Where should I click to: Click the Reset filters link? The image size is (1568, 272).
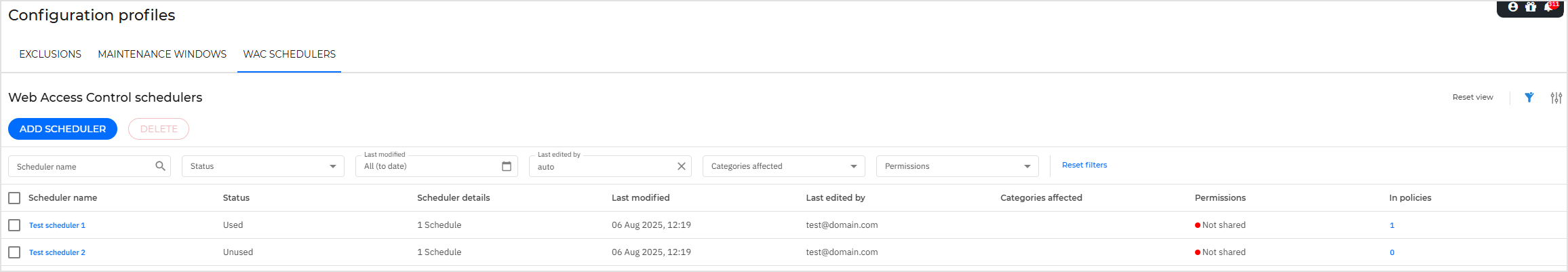pos(1084,165)
